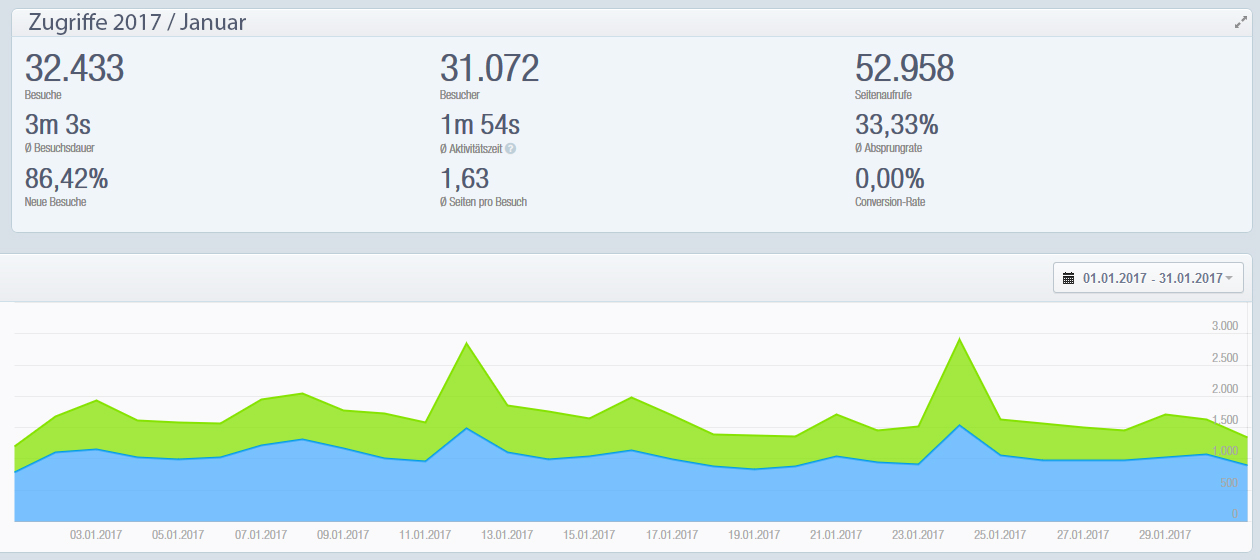
Task: Click the expand widget icon in the Zugriffe header
Action: click(1241, 22)
